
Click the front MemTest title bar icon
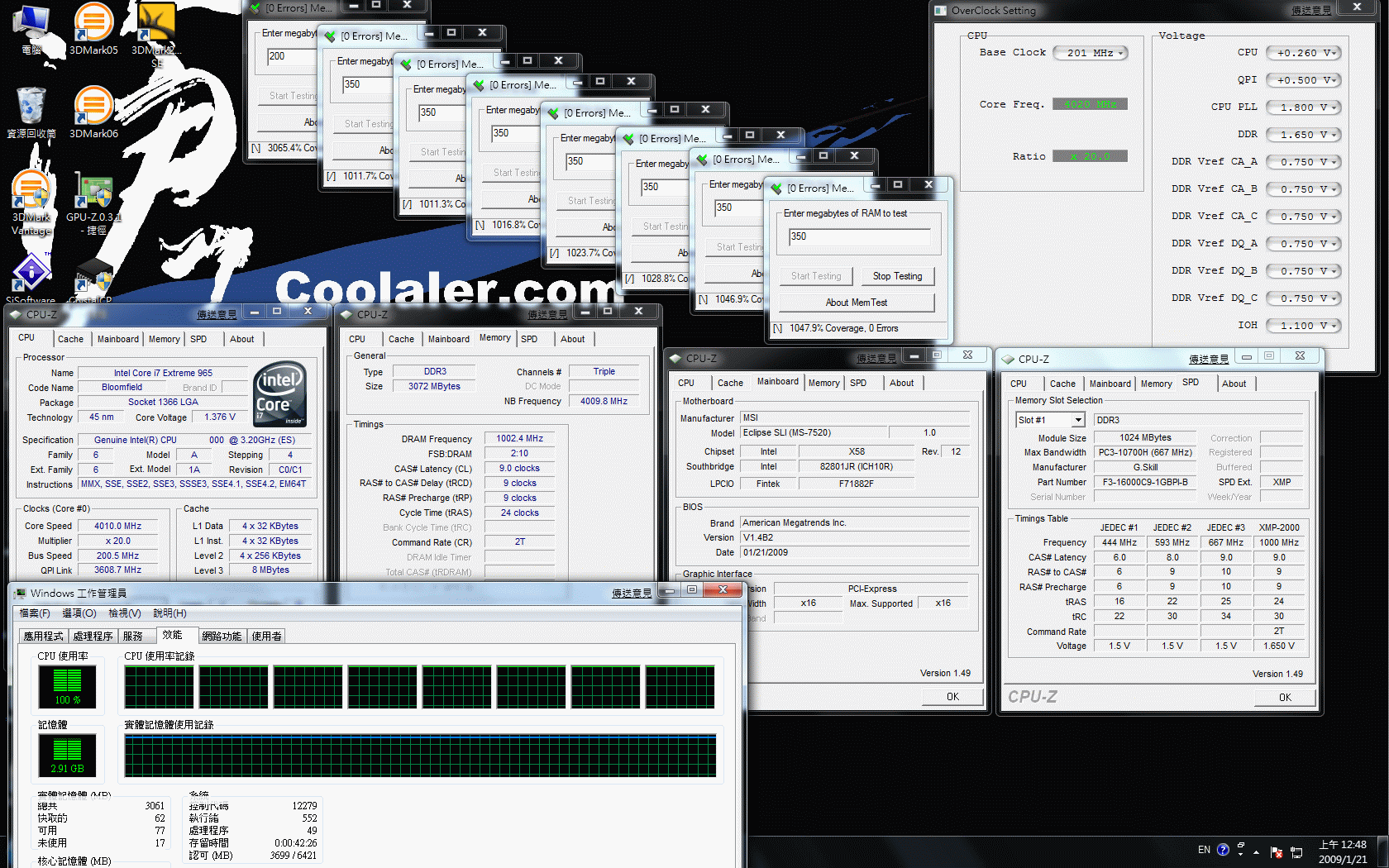pos(776,188)
